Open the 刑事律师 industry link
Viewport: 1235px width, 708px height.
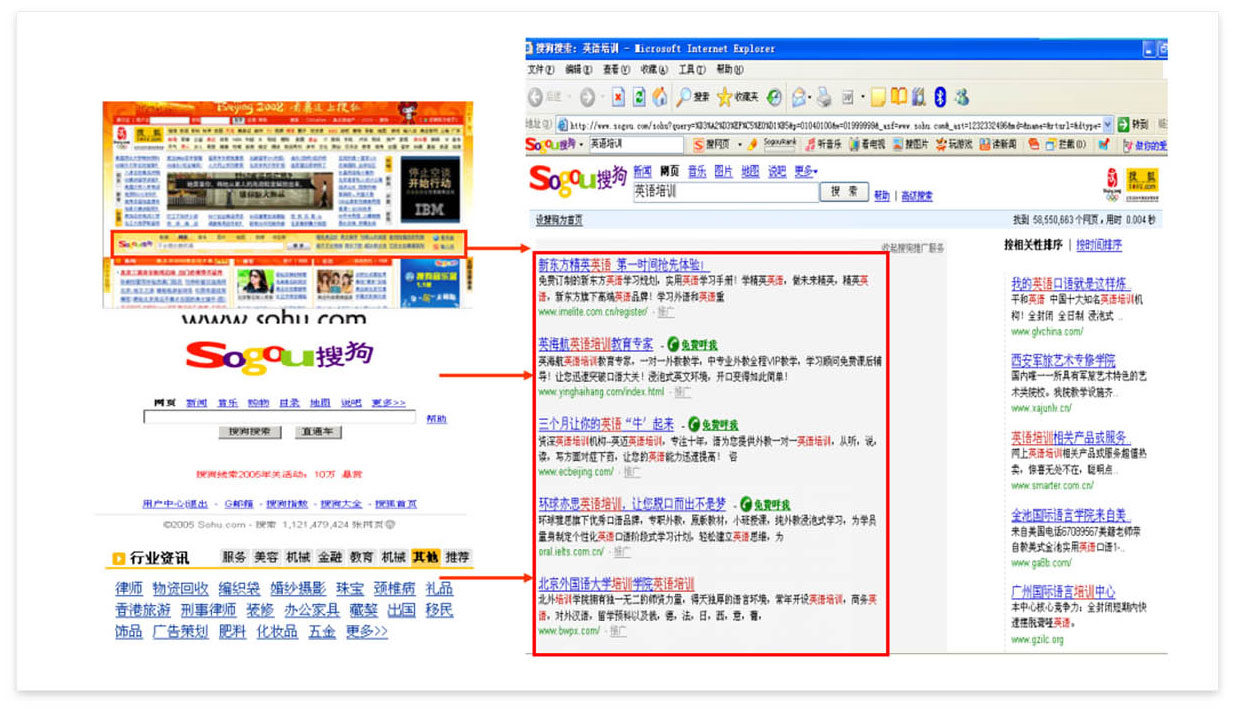tap(209, 610)
